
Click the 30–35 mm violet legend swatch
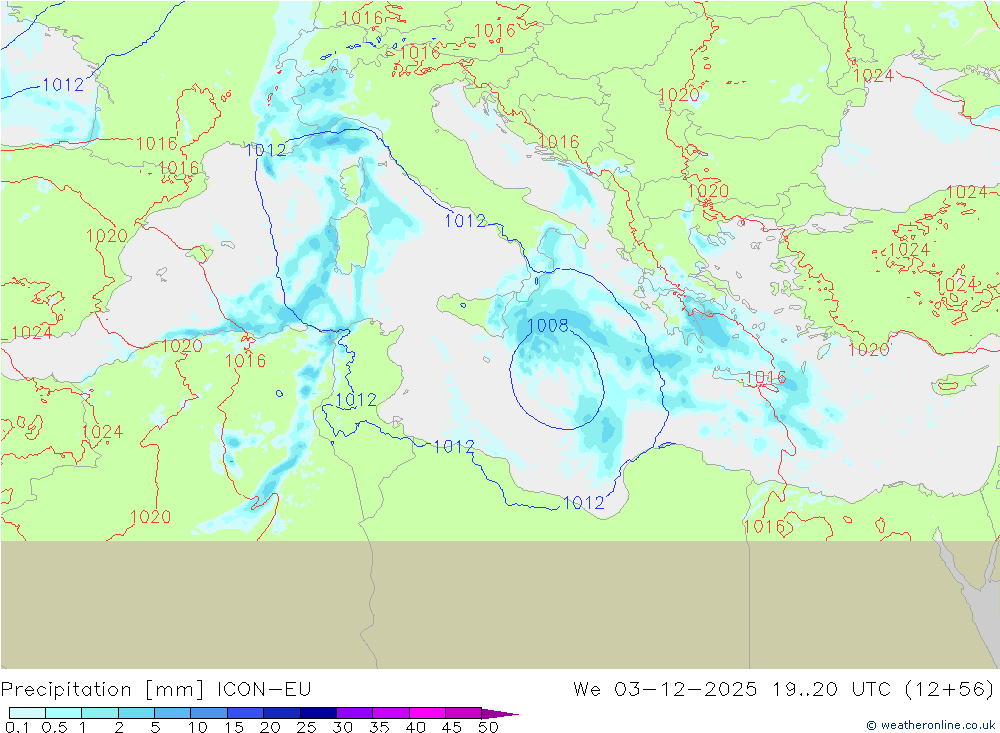point(355,713)
